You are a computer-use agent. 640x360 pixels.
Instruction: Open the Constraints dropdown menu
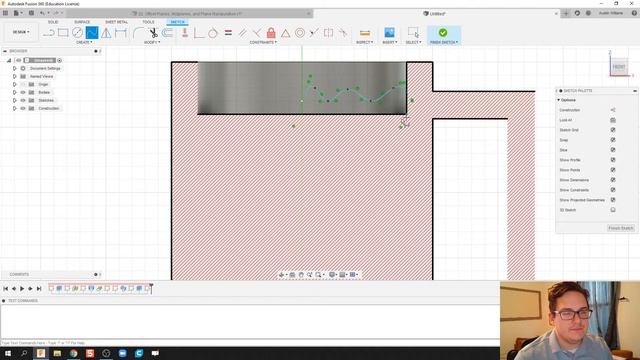point(263,42)
